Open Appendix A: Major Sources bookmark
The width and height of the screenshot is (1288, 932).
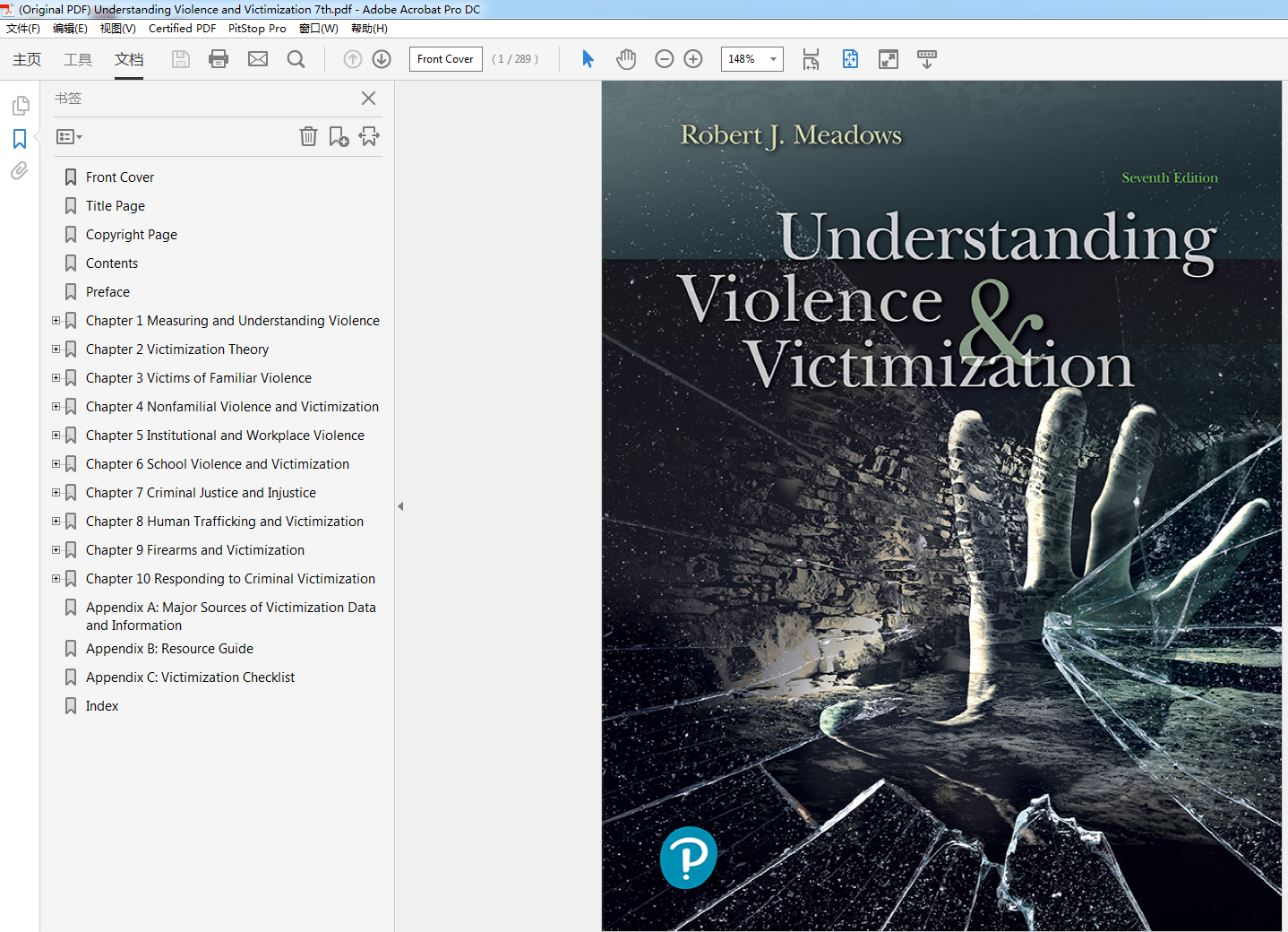tap(231, 617)
